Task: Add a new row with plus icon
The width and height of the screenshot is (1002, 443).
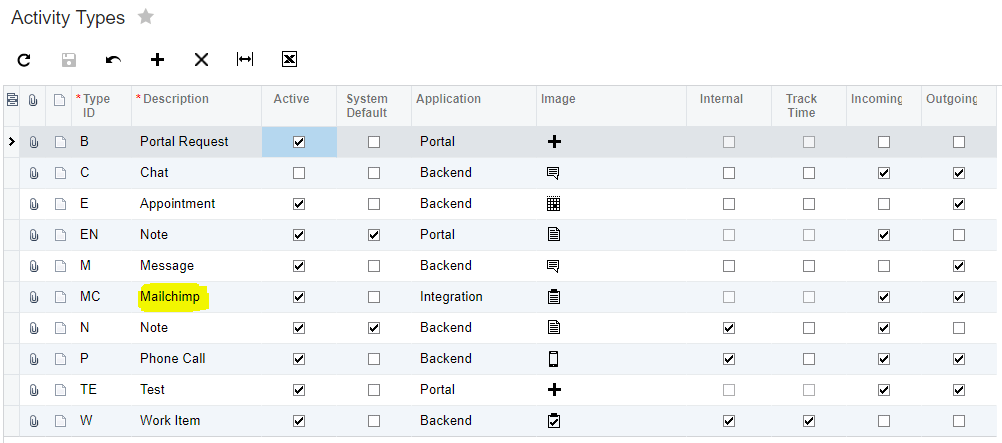Action: tap(157, 60)
